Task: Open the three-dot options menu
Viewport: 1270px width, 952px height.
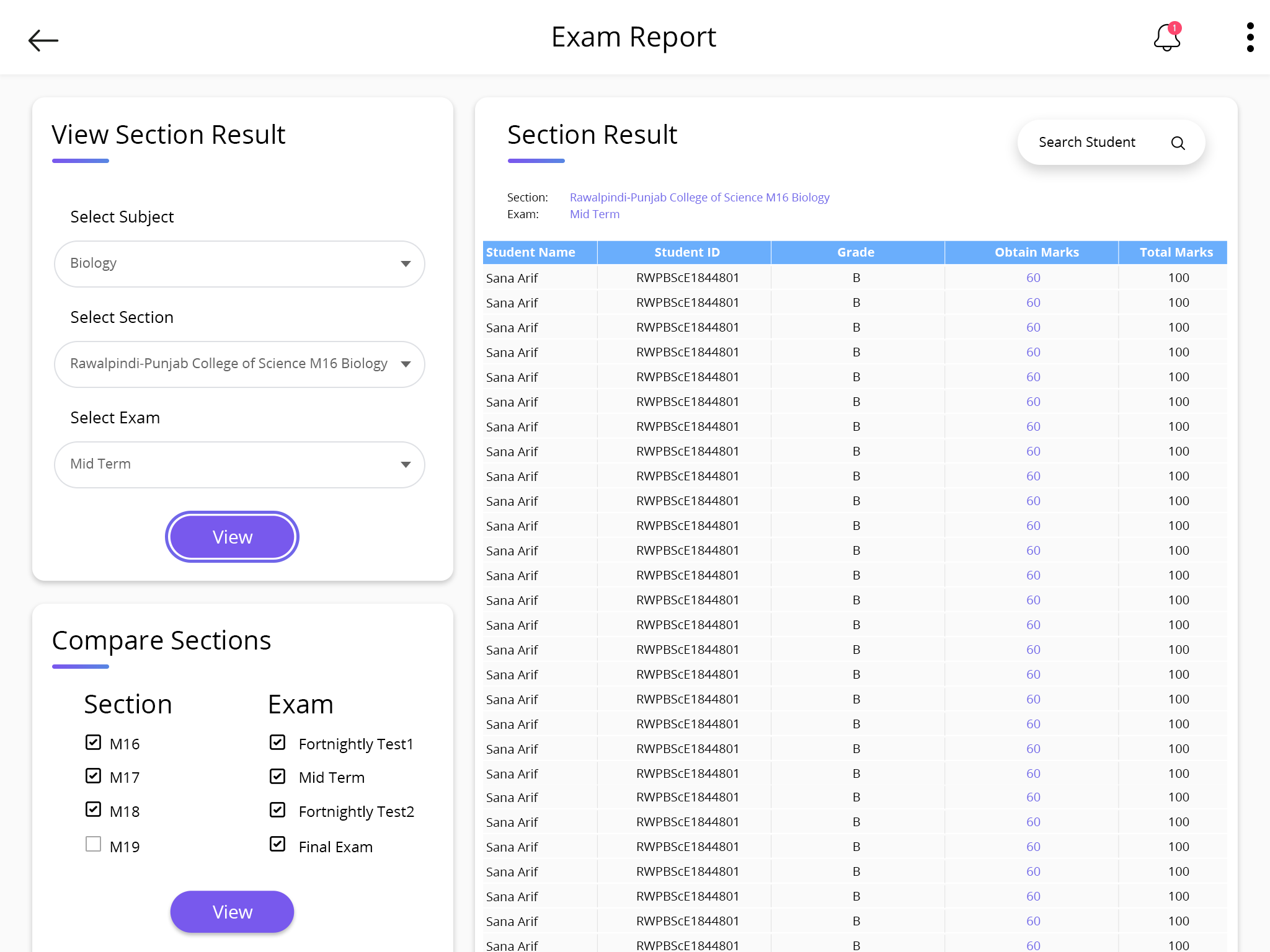Action: tap(1250, 37)
